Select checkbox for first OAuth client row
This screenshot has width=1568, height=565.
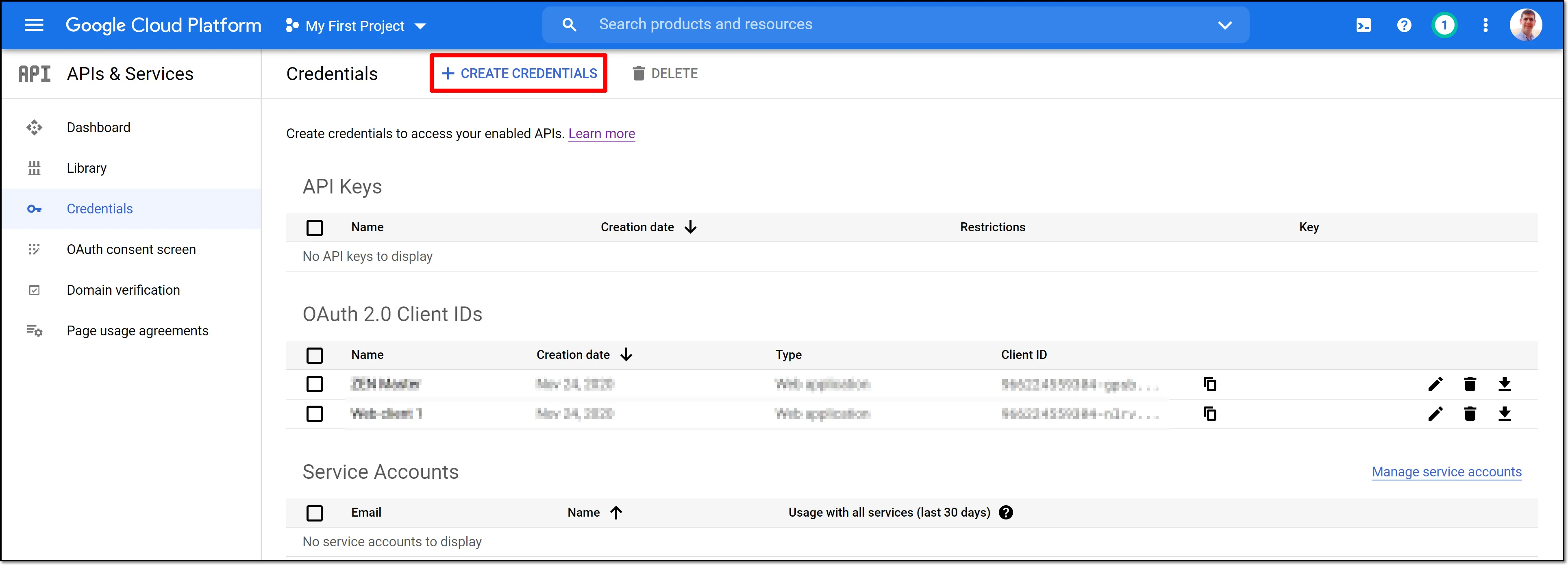click(315, 384)
